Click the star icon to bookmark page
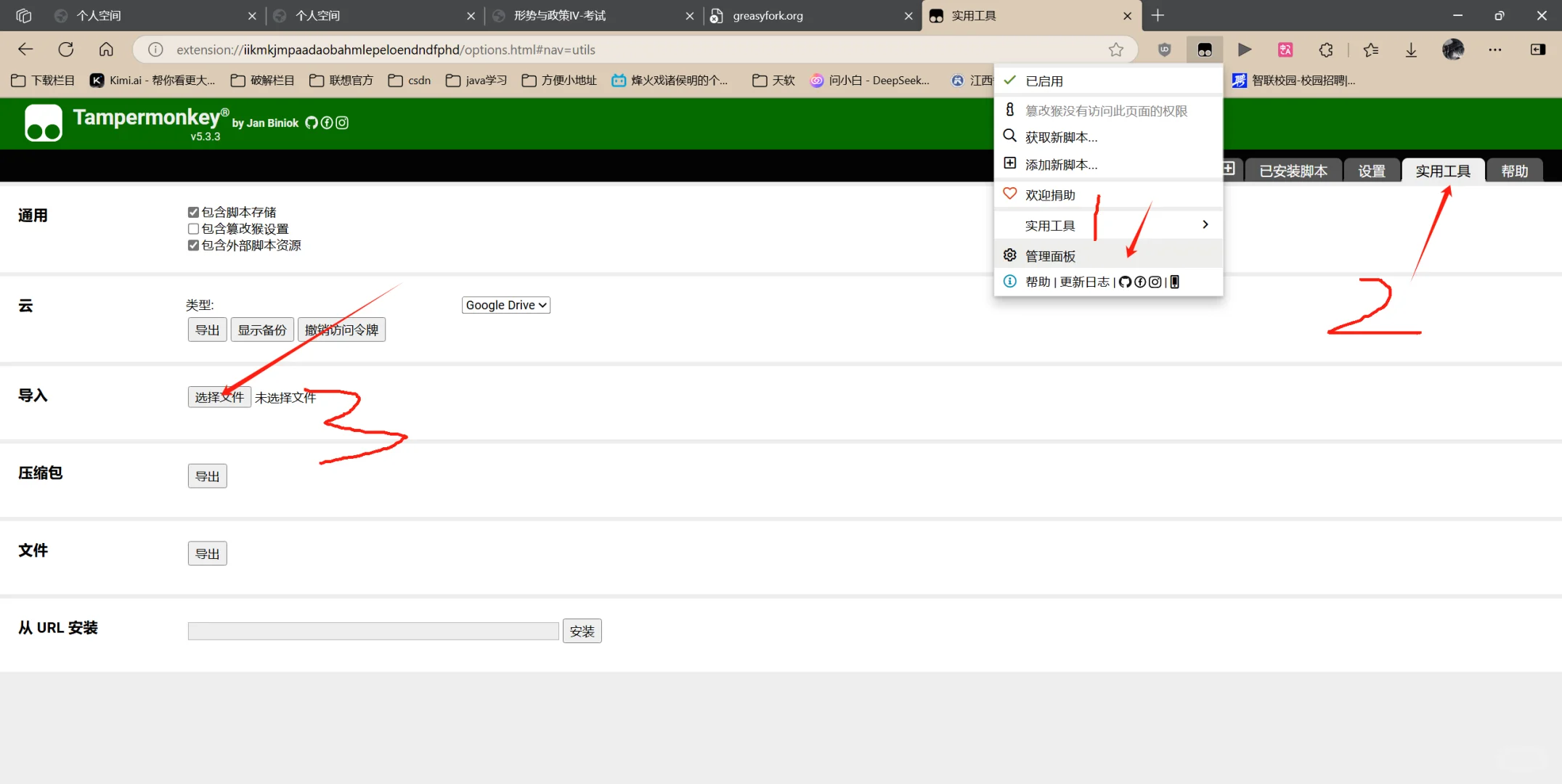 pyautogui.click(x=1115, y=49)
